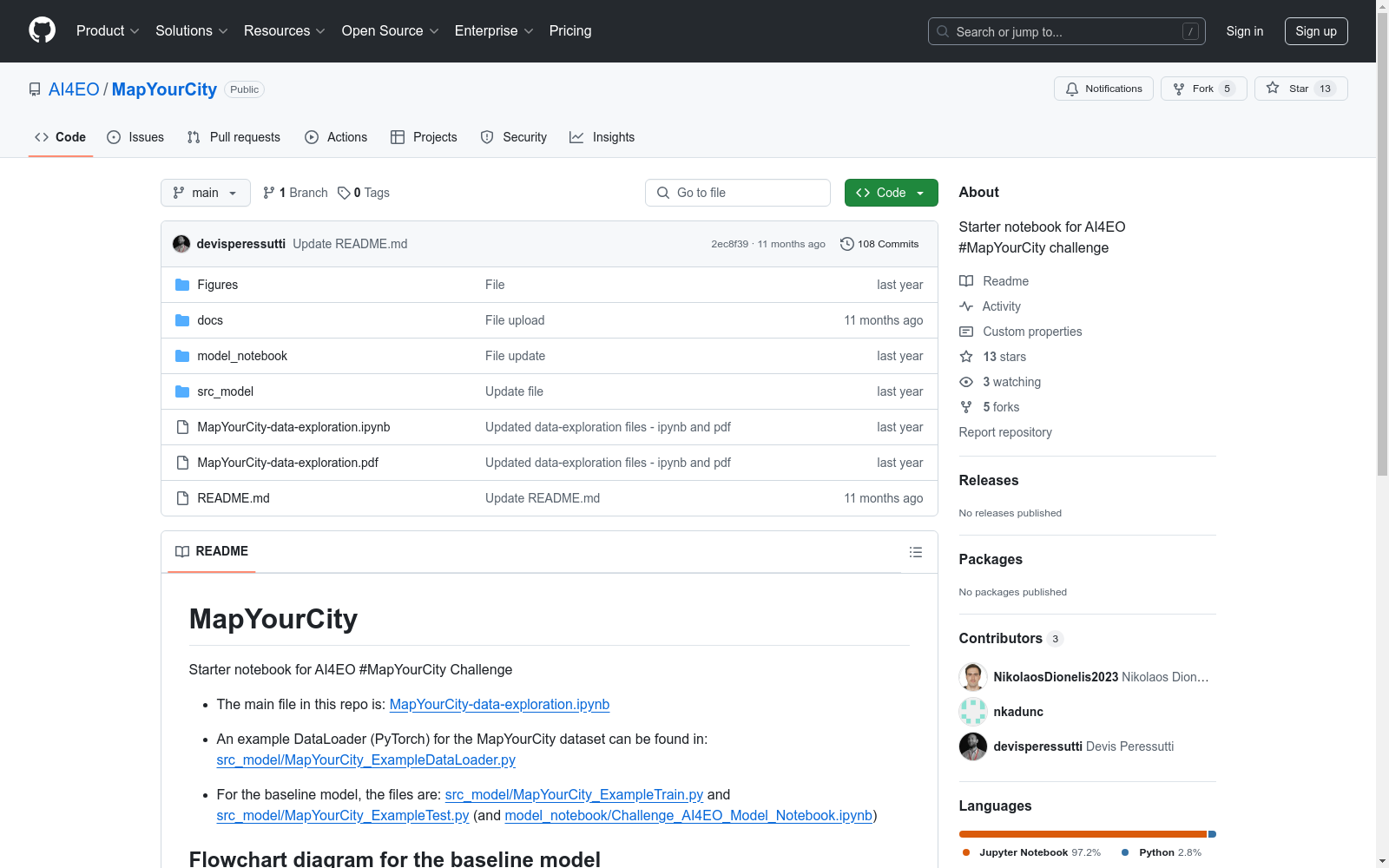
Task: Star the MapYourCity repository
Action: [x=1300, y=89]
